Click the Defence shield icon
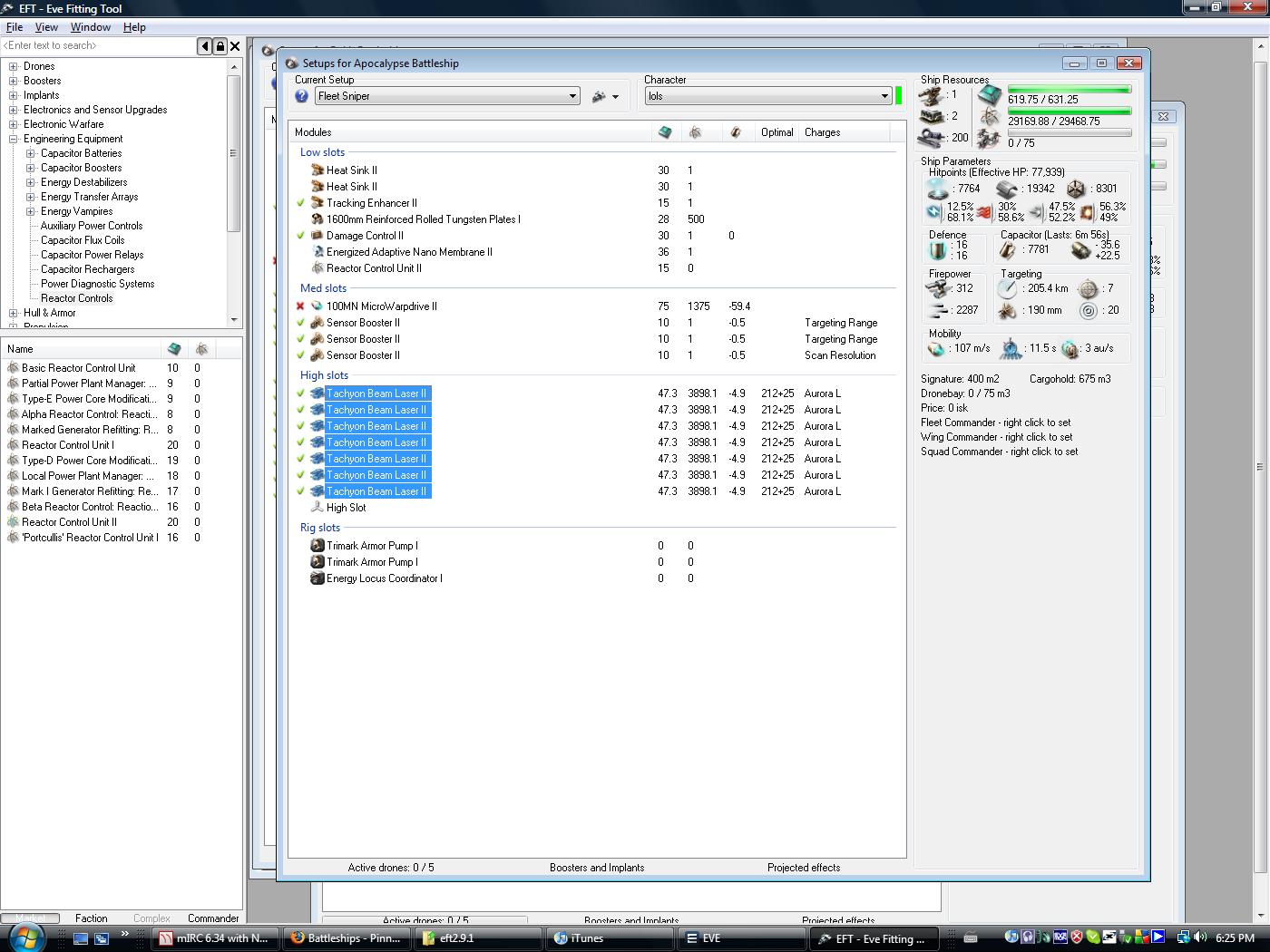This screenshot has width=1270, height=952. (938, 249)
